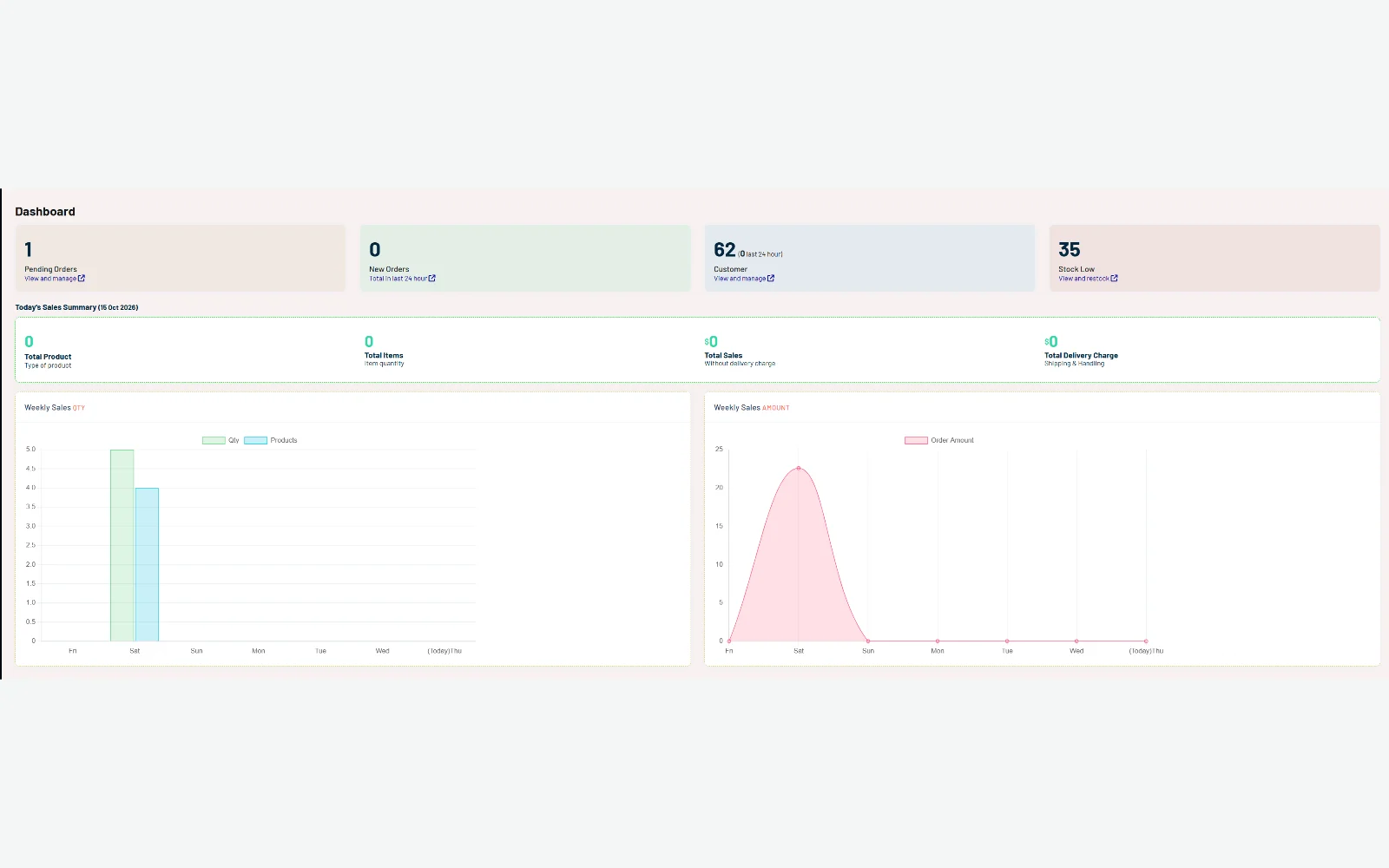Select the Tue data point on amount chart
1389x868 pixels.
point(1007,641)
